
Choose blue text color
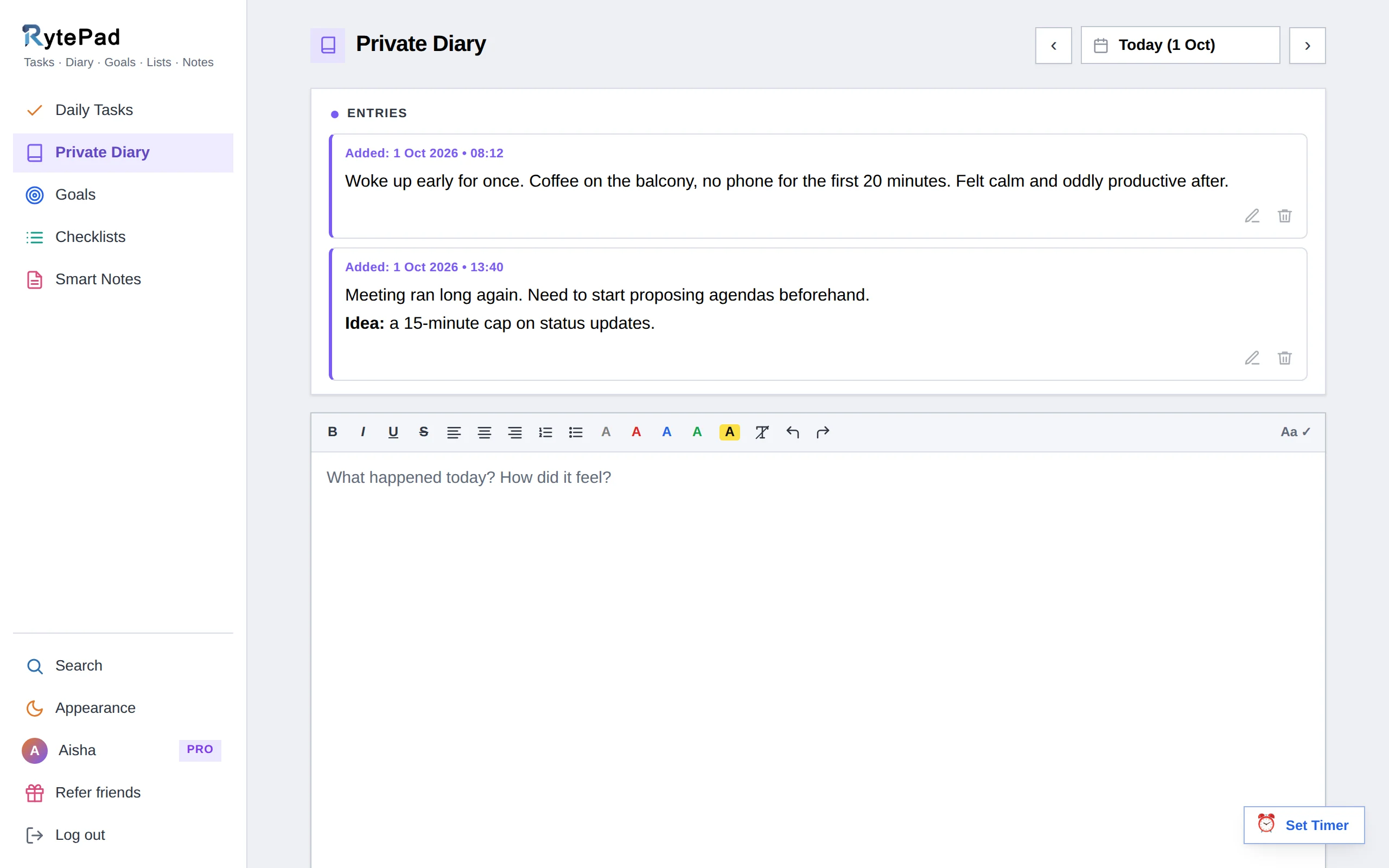click(x=667, y=432)
